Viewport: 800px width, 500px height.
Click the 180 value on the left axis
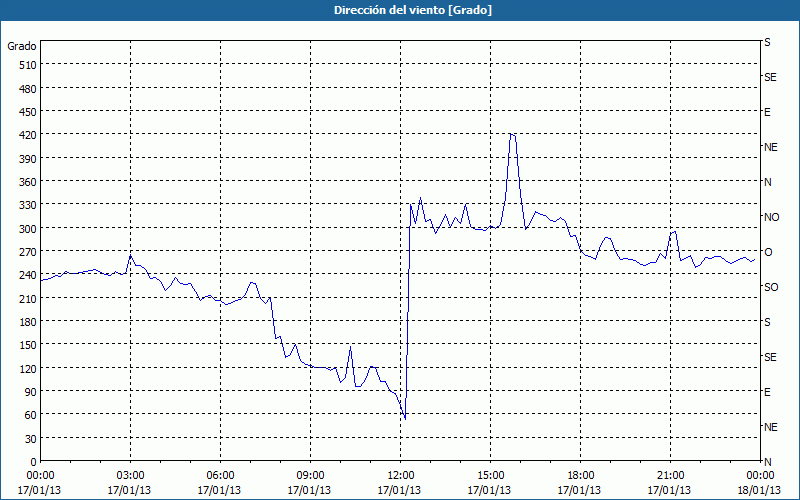(28, 322)
